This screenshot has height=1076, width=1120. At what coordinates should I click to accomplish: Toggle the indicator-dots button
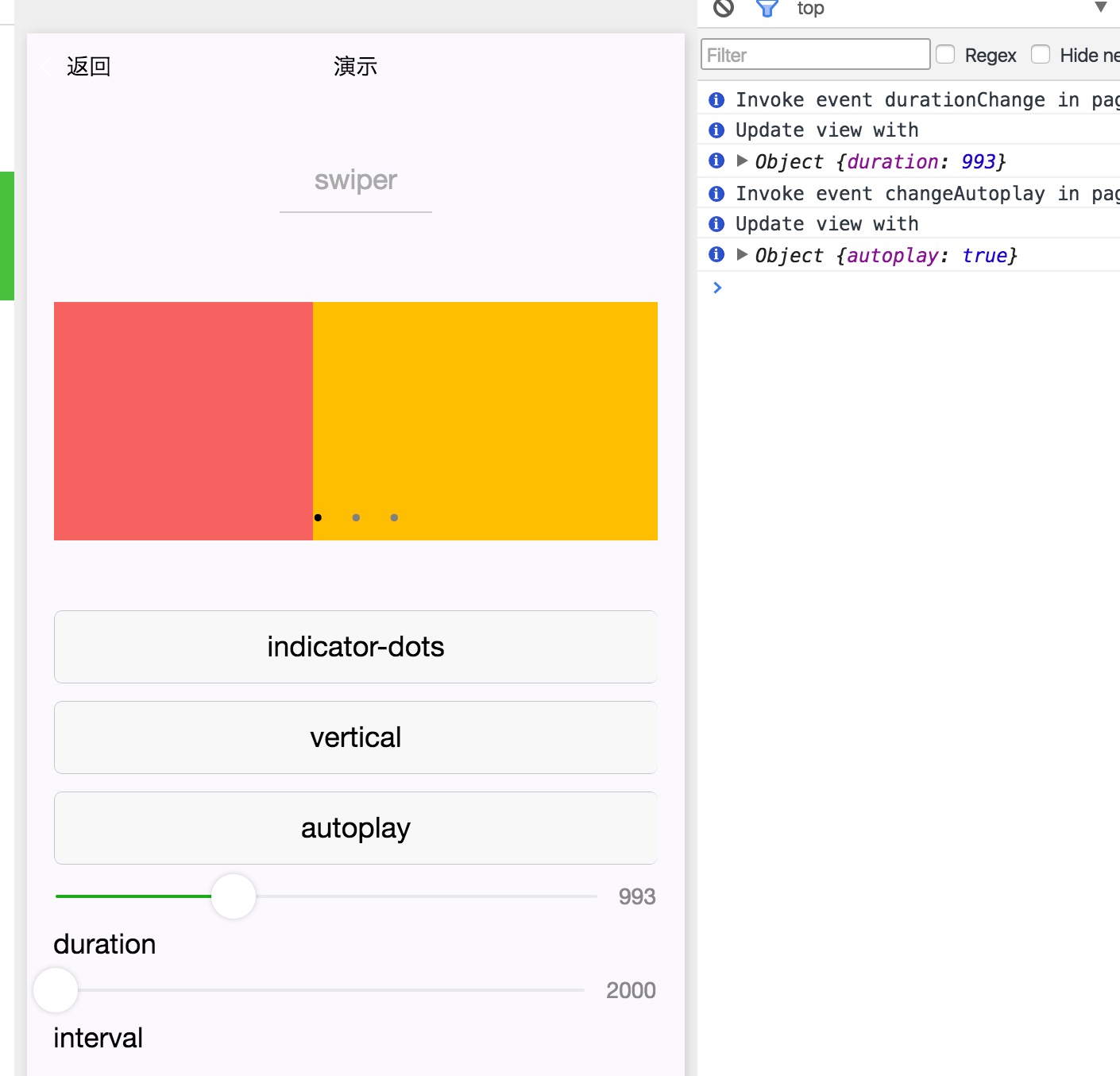pos(356,647)
